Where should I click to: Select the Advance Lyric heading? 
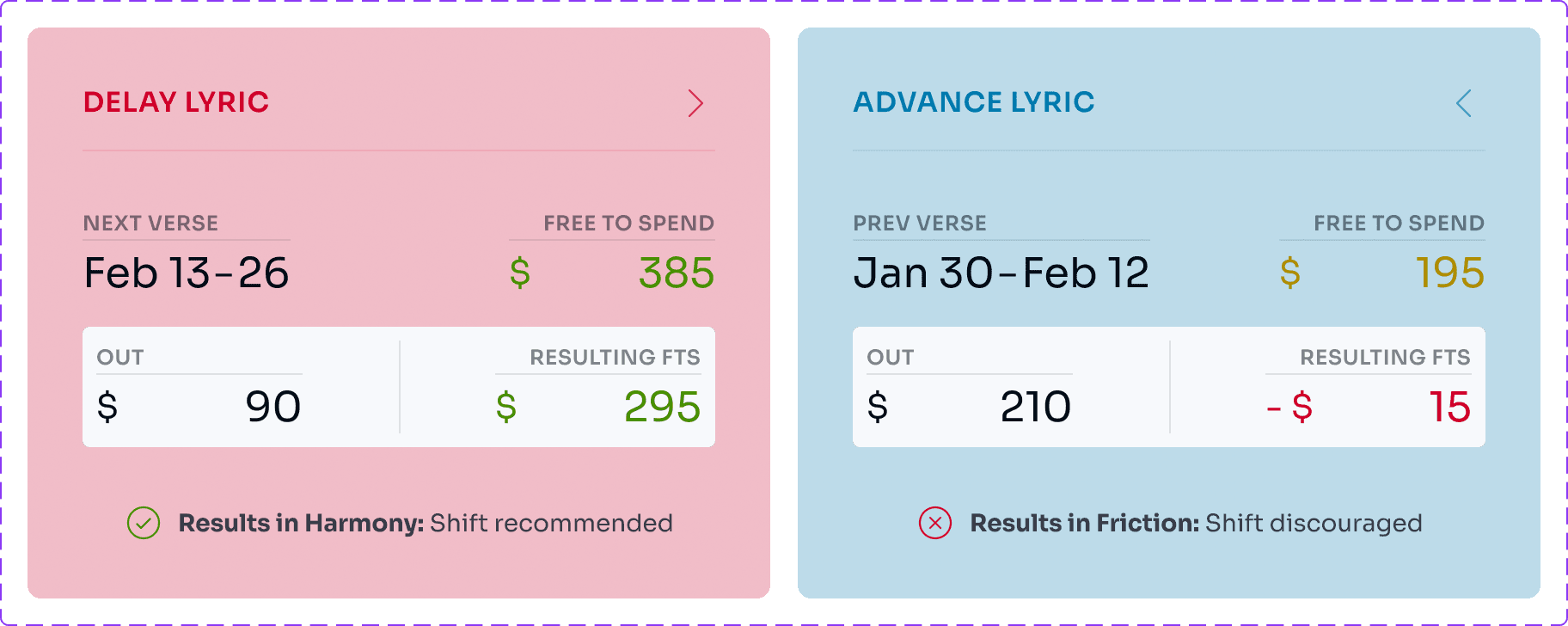coord(974,102)
